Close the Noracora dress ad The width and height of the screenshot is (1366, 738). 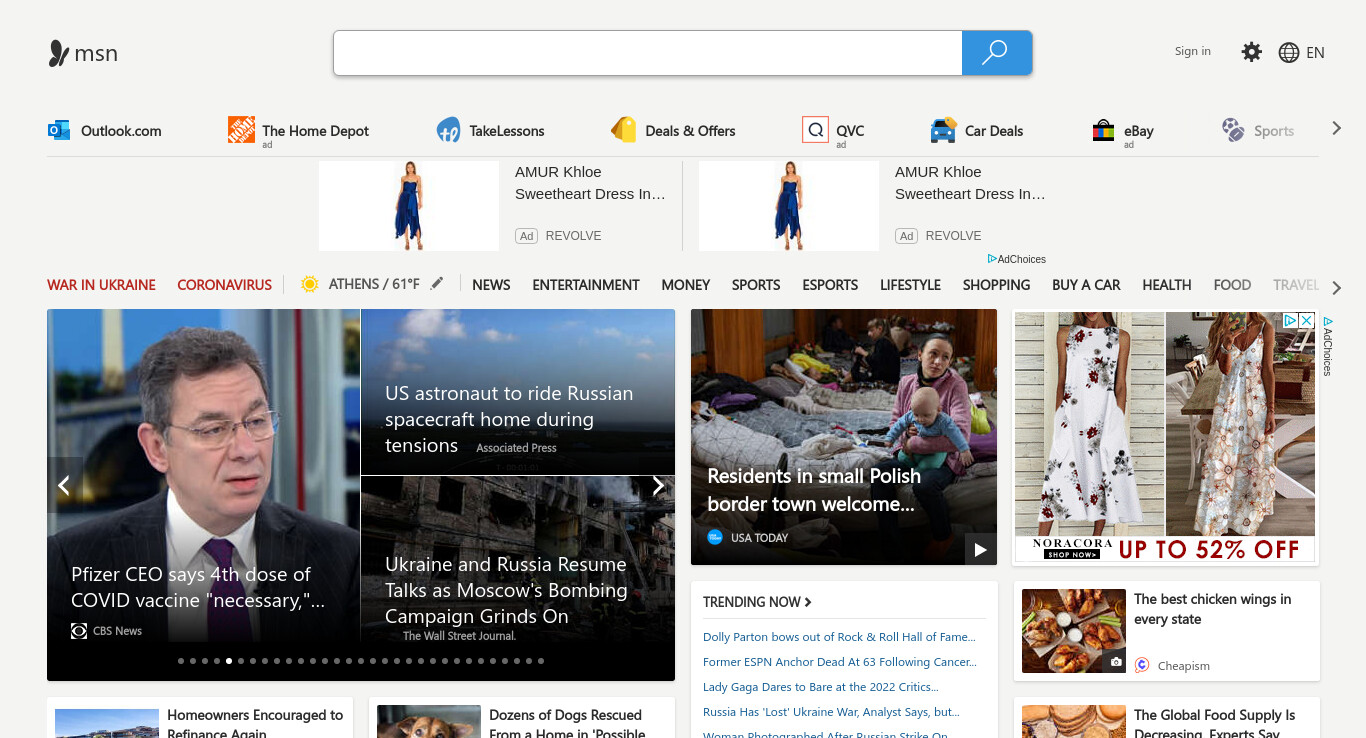1306,321
